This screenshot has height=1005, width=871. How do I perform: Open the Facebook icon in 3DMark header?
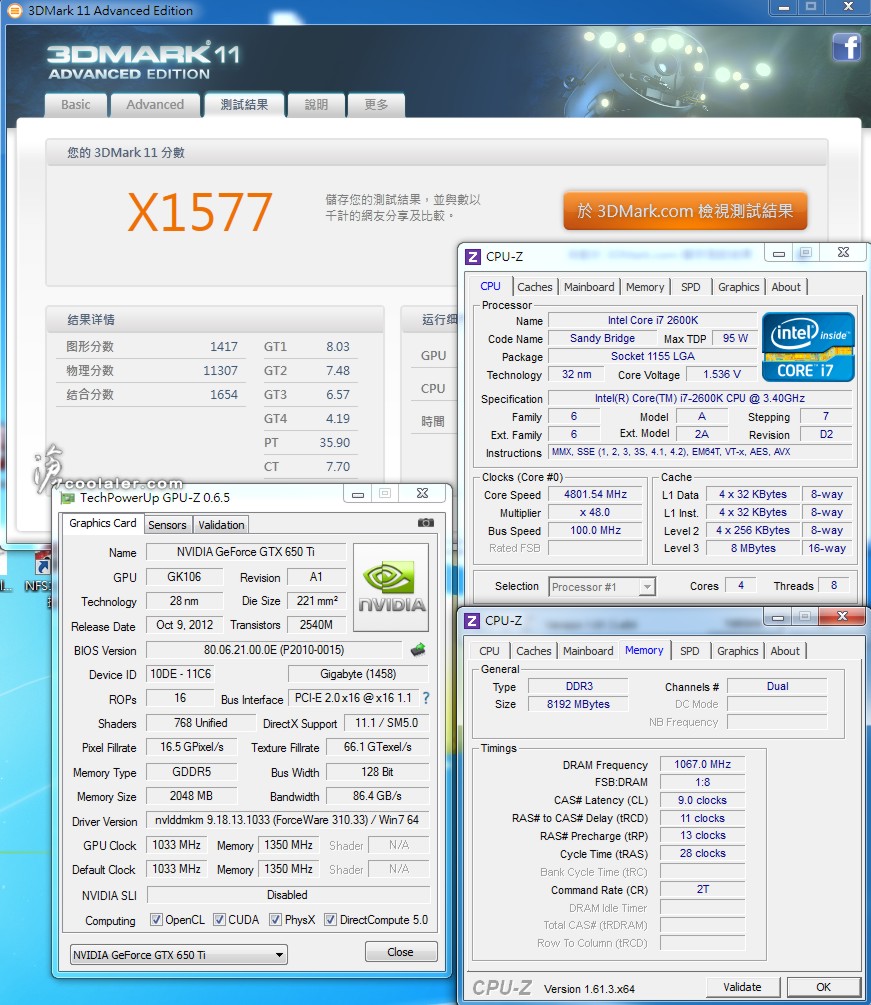(x=846, y=47)
